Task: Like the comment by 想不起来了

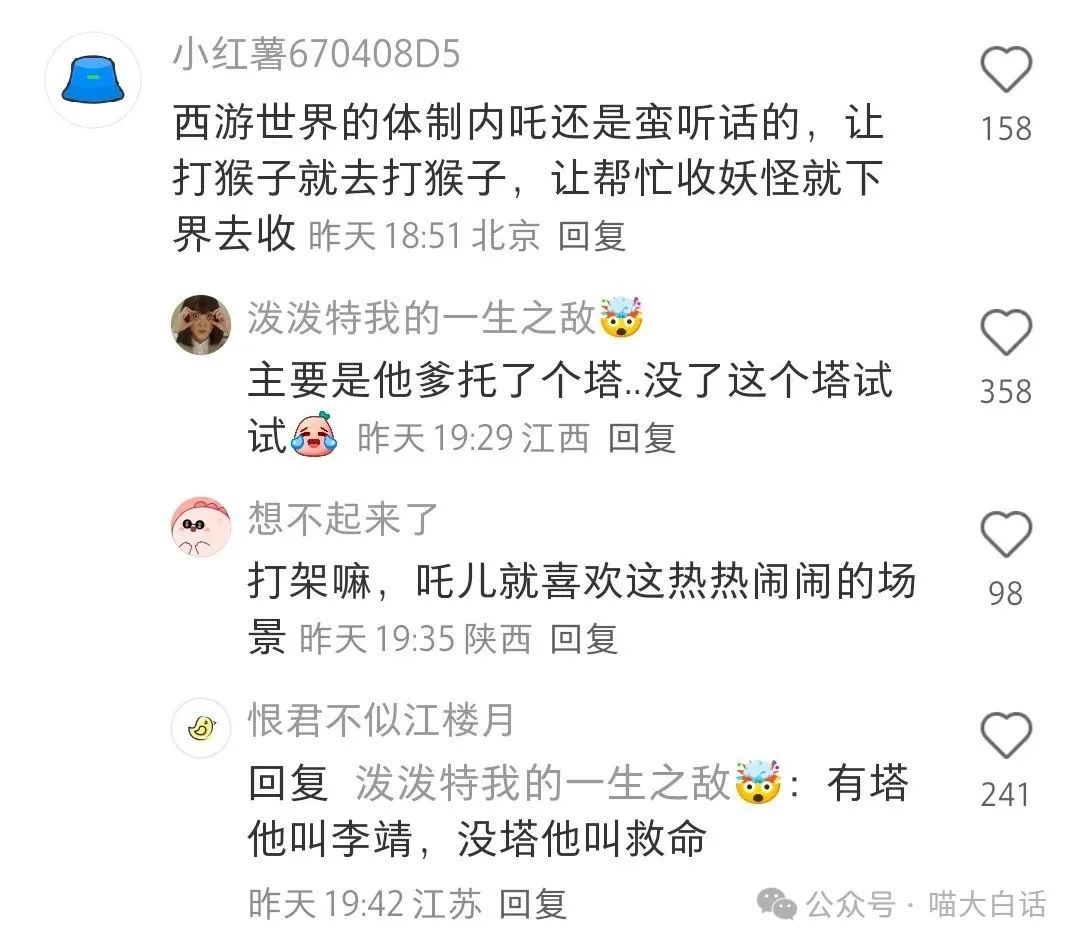Action: point(1006,534)
